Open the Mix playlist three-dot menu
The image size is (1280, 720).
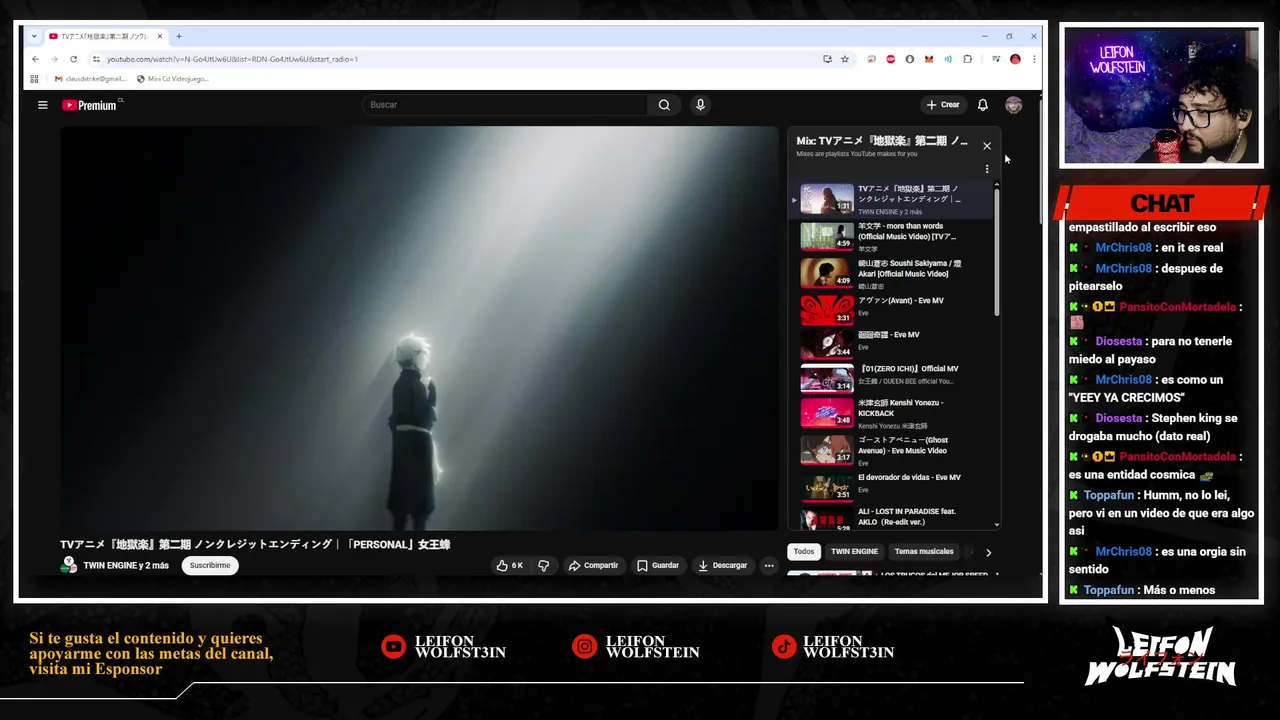pos(987,169)
